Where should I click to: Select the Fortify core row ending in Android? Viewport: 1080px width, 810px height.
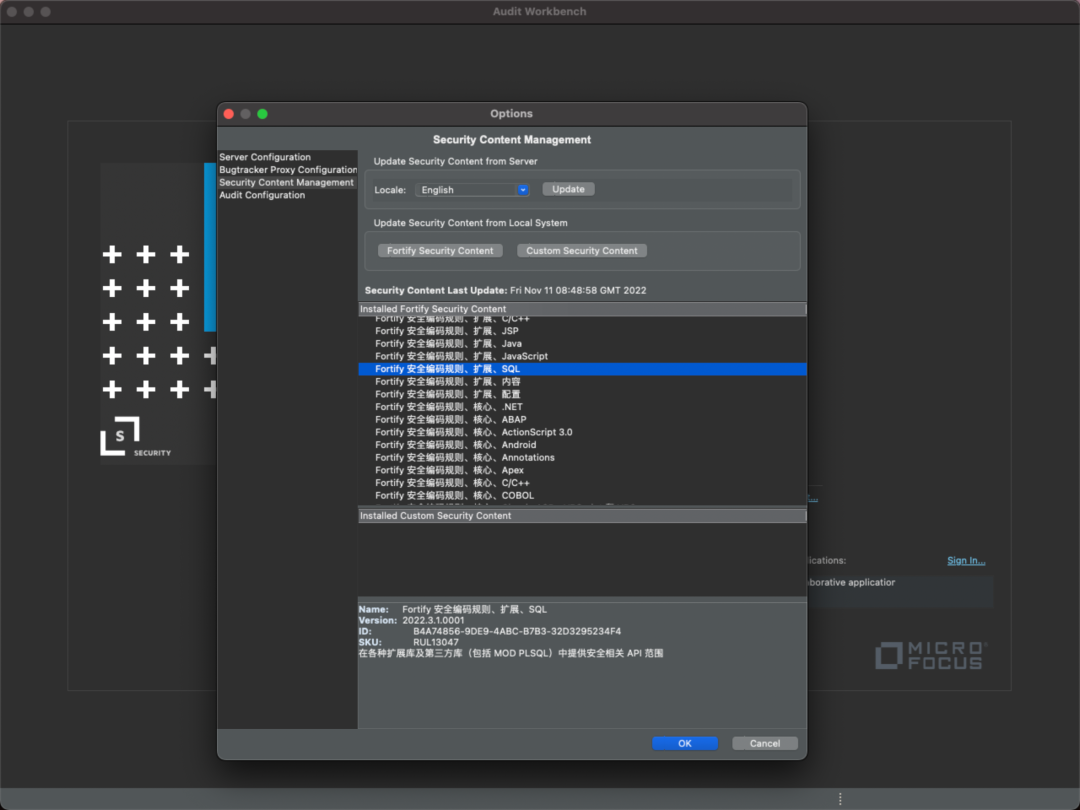point(582,445)
